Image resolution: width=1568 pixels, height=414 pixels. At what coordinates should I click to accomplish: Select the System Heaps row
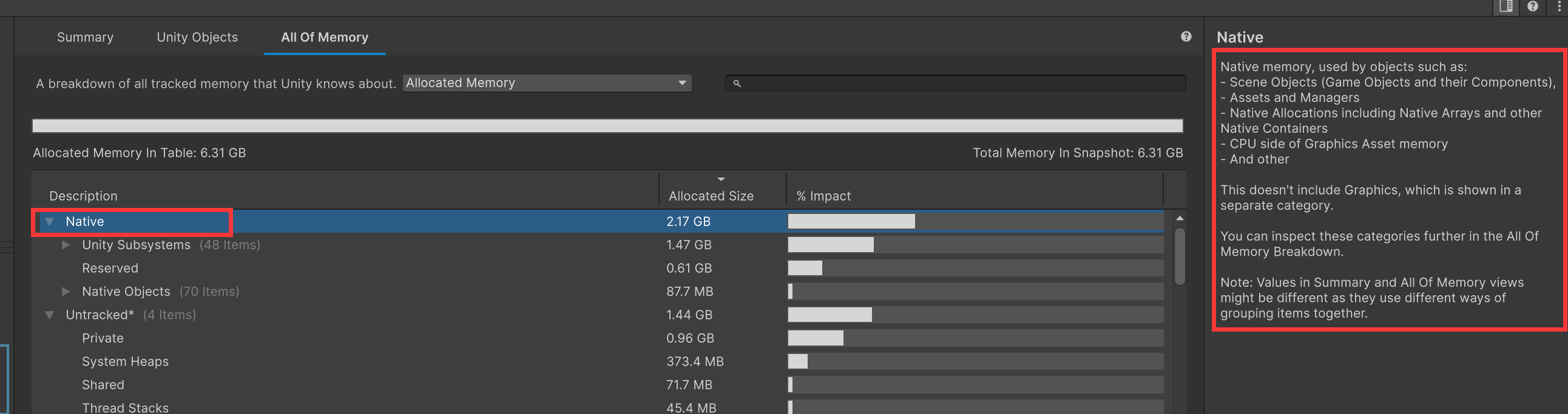126,362
